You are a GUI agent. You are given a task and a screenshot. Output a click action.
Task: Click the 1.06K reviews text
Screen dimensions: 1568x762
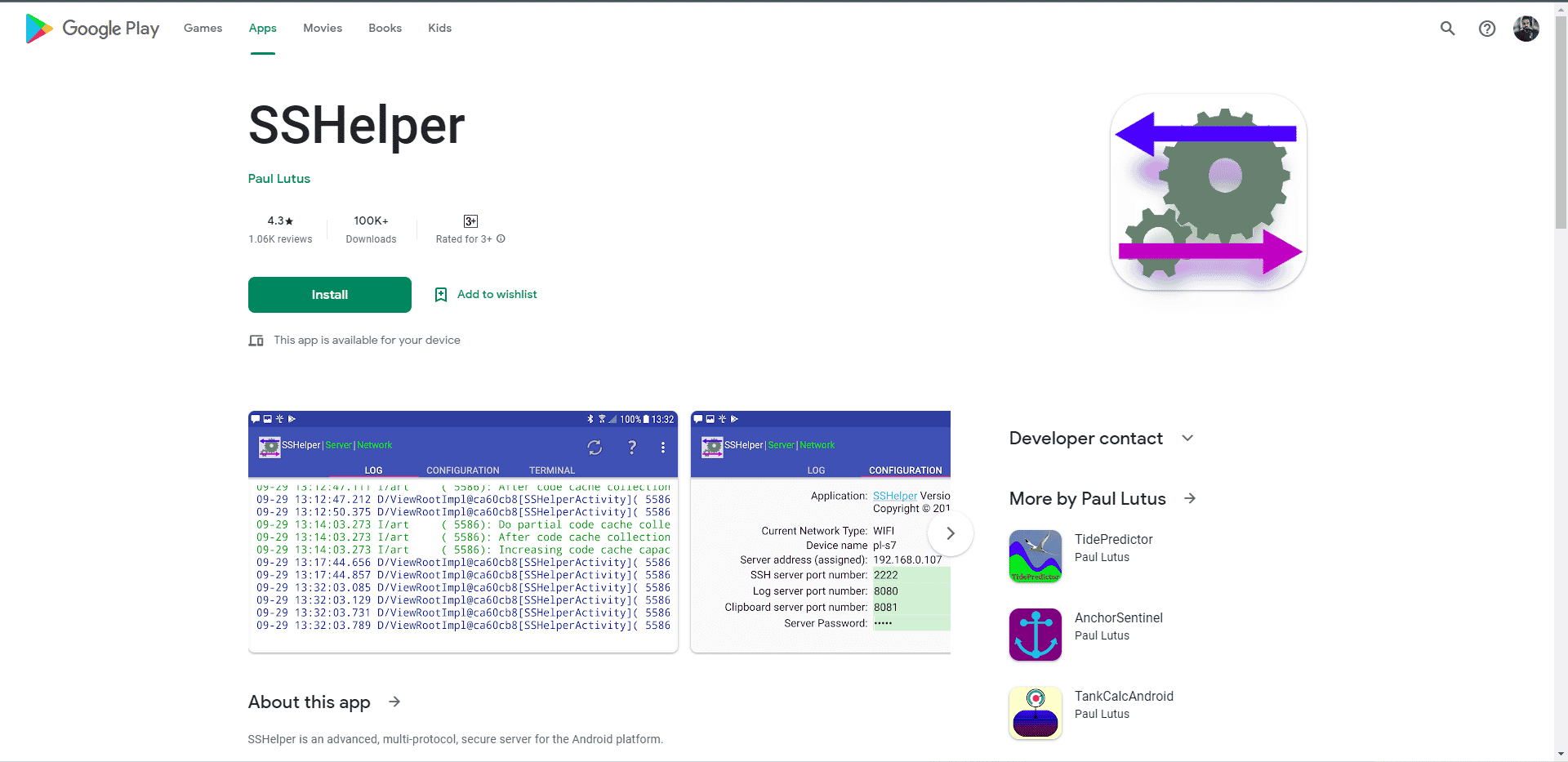pos(280,239)
